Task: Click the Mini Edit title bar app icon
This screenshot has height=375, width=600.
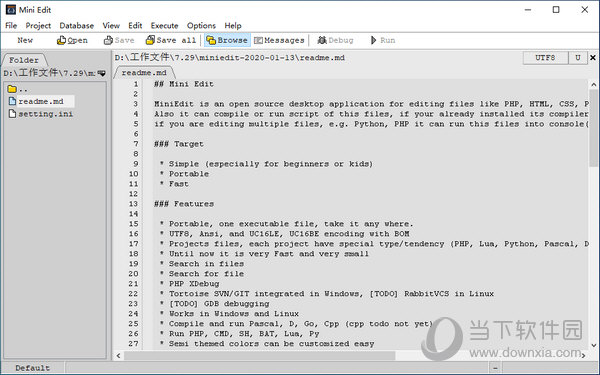Action: 11,10
